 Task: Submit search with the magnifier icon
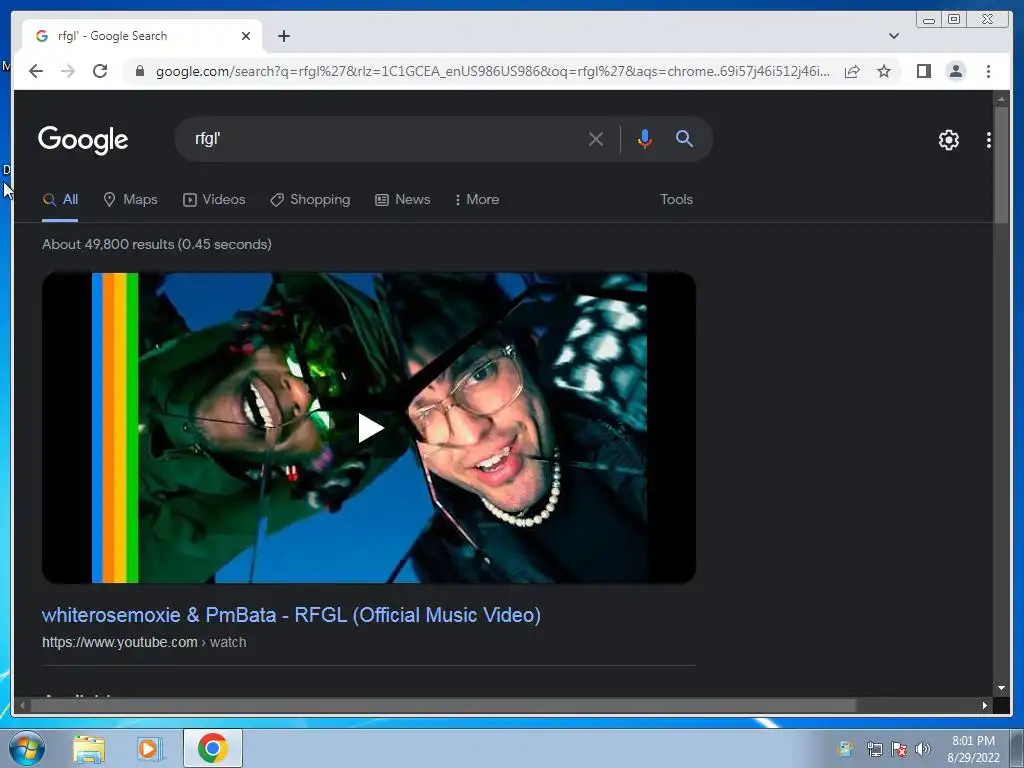click(x=684, y=138)
